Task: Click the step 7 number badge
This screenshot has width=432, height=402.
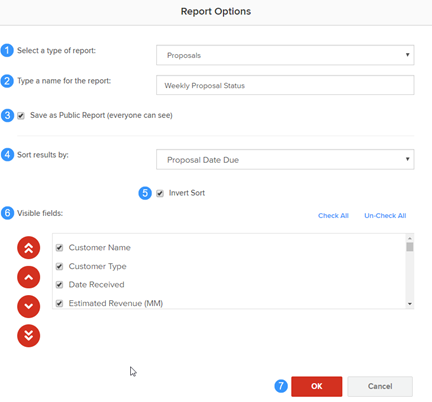Action: (281, 386)
